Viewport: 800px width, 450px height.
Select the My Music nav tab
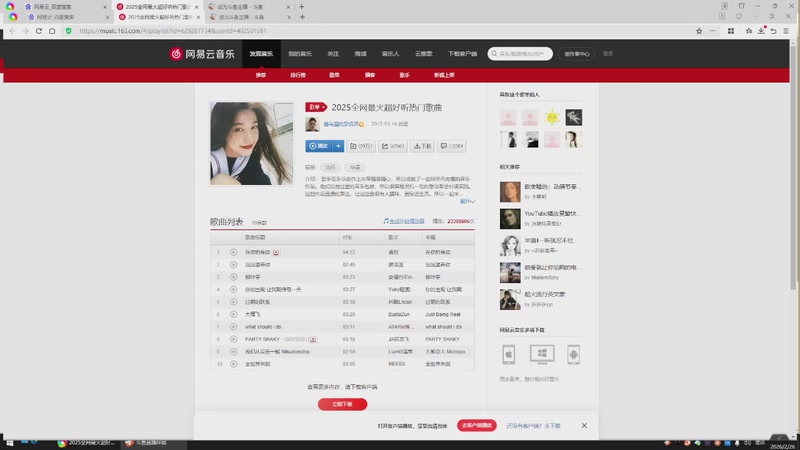[300, 54]
